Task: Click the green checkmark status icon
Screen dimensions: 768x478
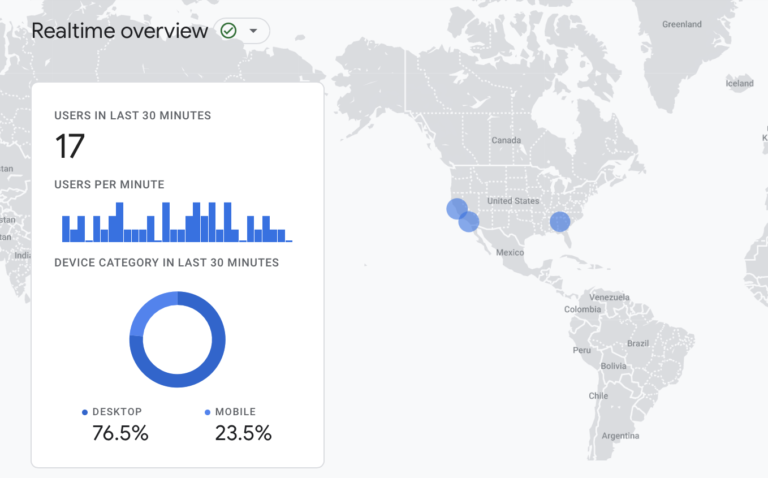Action: tap(229, 31)
